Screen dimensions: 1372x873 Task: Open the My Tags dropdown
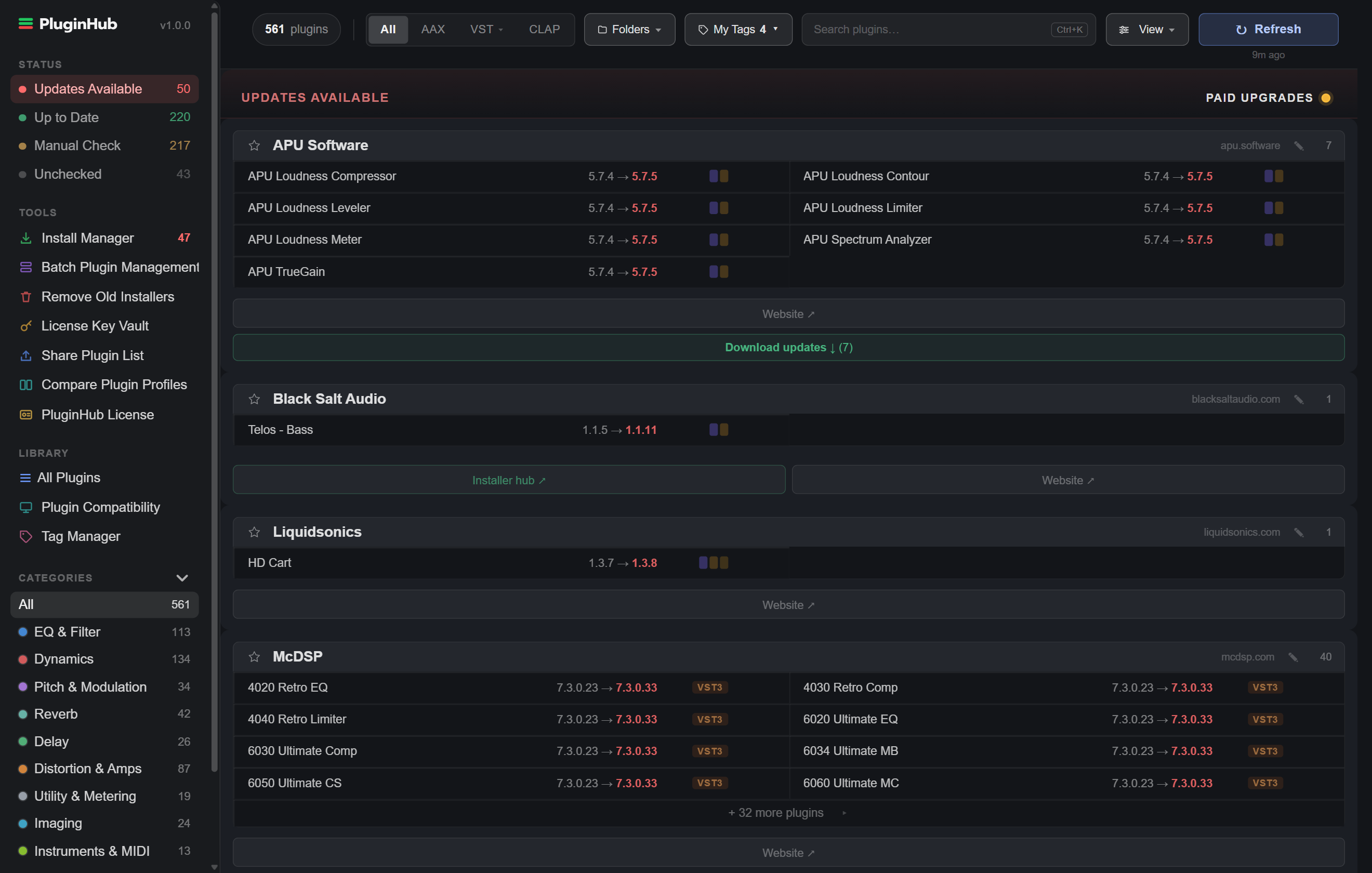click(x=738, y=29)
